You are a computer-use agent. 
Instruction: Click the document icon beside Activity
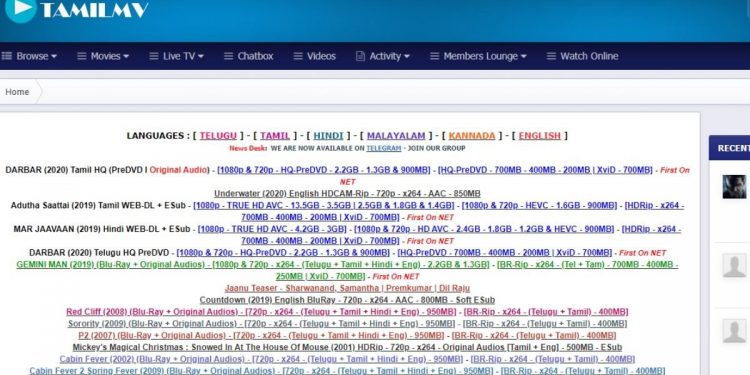(x=360, y=56)
